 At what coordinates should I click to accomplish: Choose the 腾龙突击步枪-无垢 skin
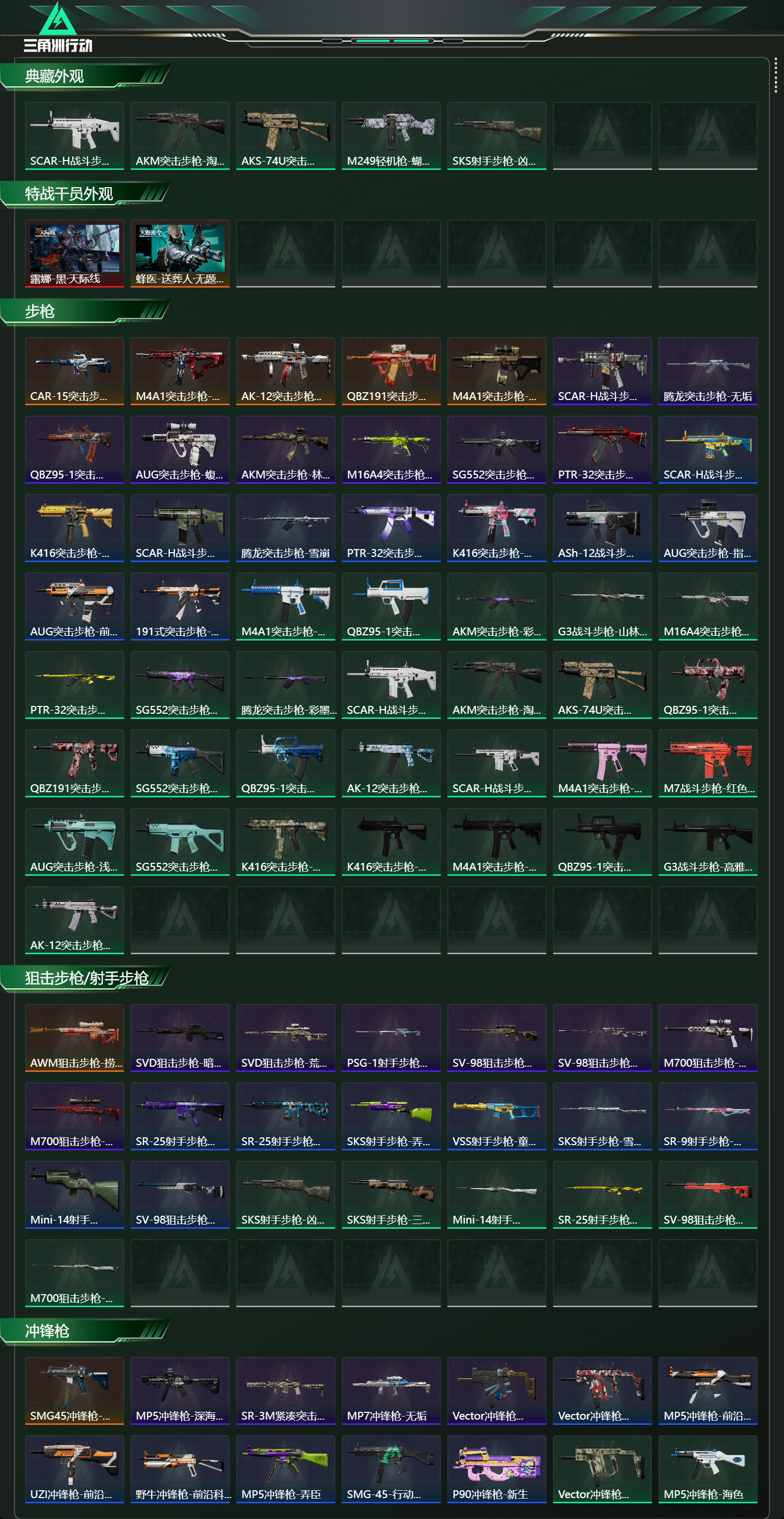point(707,371)
